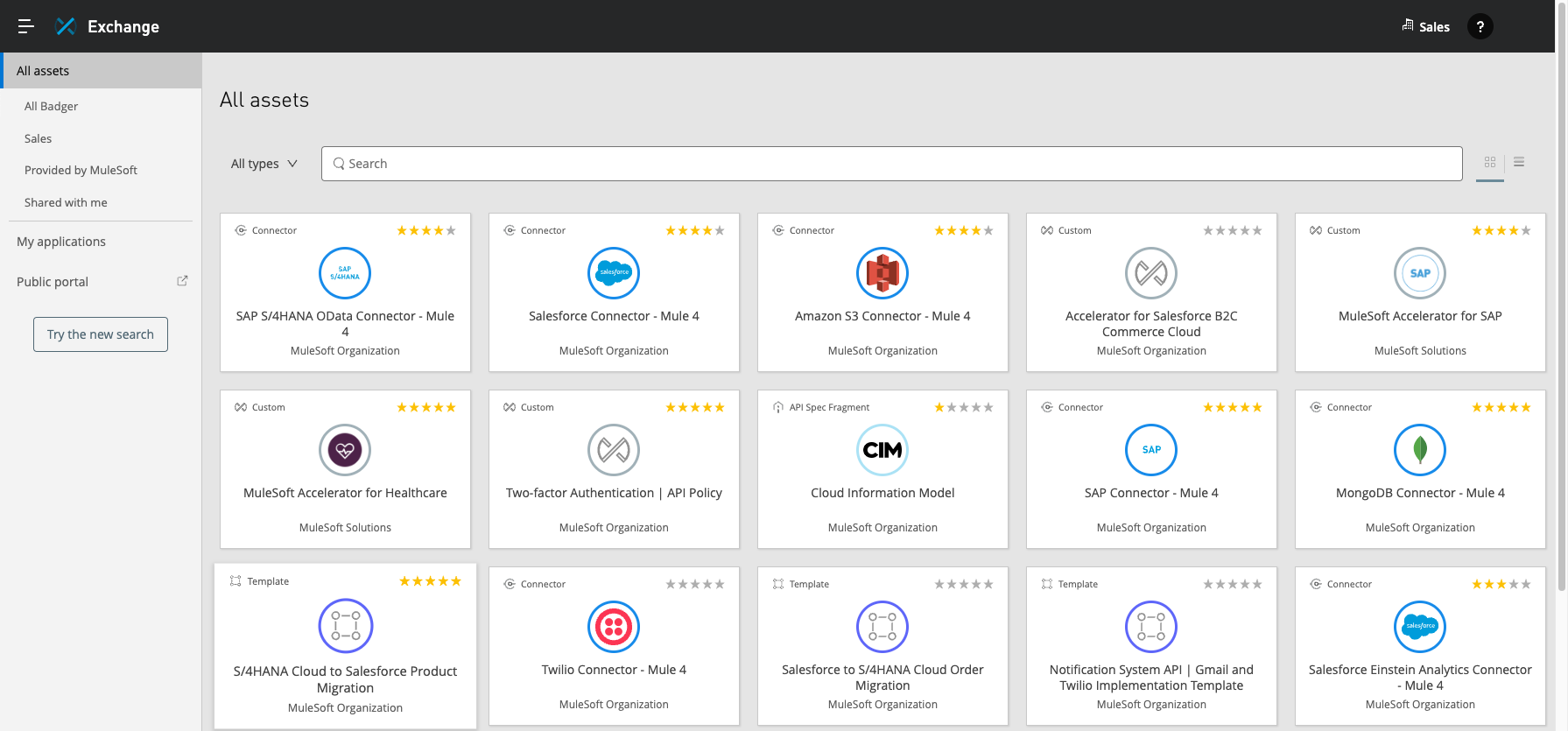
Task: Open the help question mark icon
Action: [1480, 26]
